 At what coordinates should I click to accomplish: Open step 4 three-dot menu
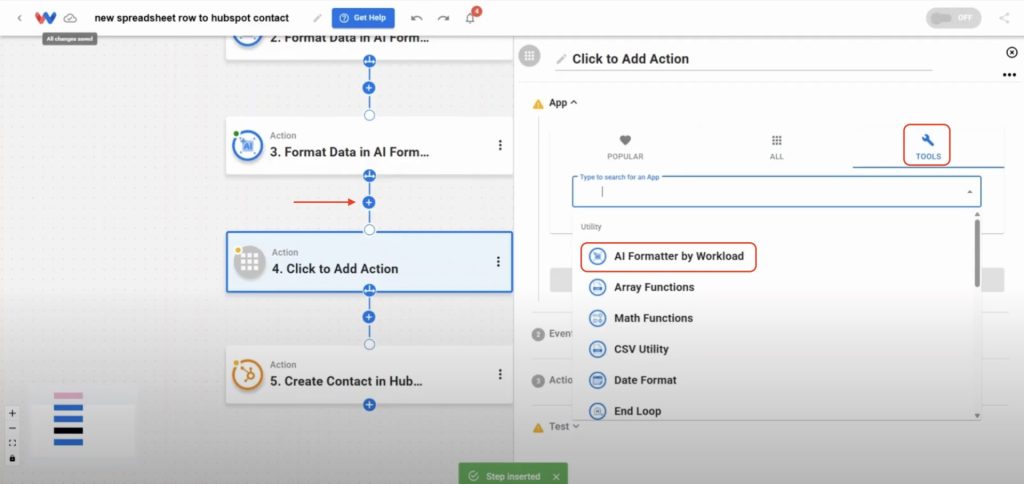click(x=498, y=261)
